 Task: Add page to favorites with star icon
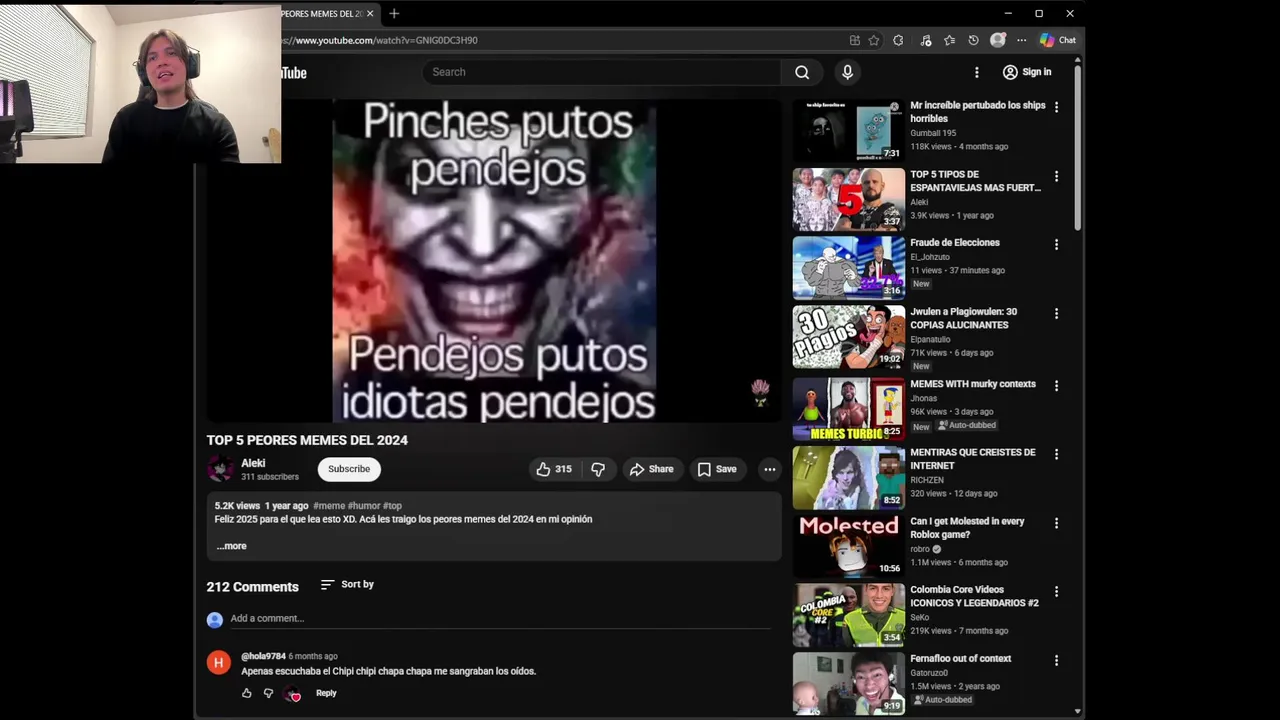(874, 40)
